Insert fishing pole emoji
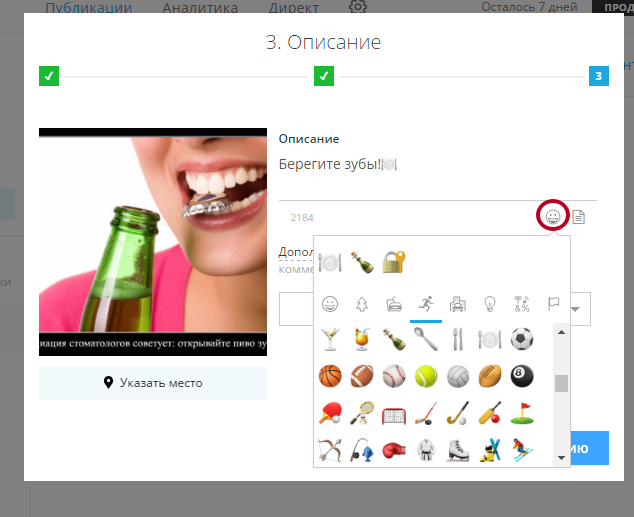Screen dimensions: 634x517 [362, 450]
